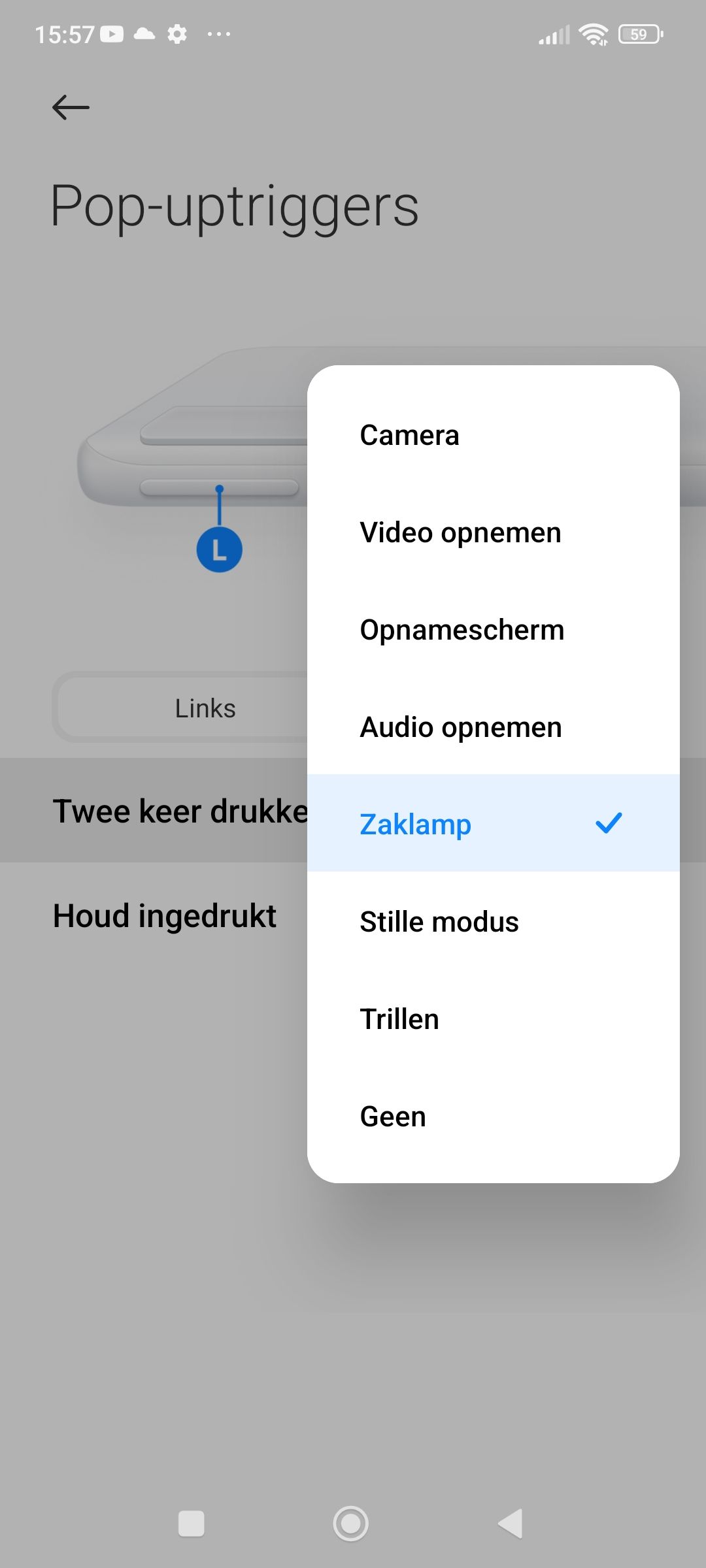Tap the YouTube status bar icon
This screenshot has height=1568, width=706.
pyautogui.click(x=112, y=34)
